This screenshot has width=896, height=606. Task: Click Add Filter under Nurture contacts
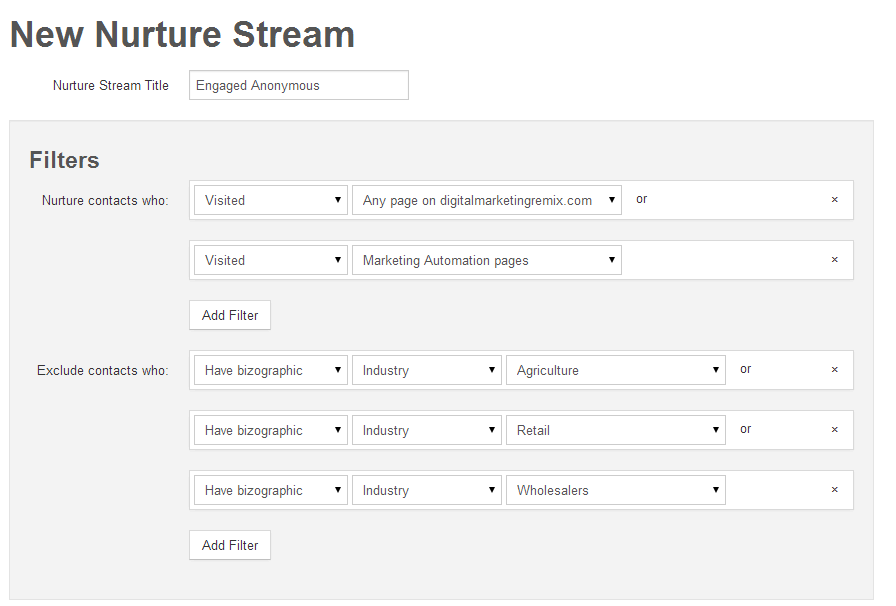[x=230, y=315]
